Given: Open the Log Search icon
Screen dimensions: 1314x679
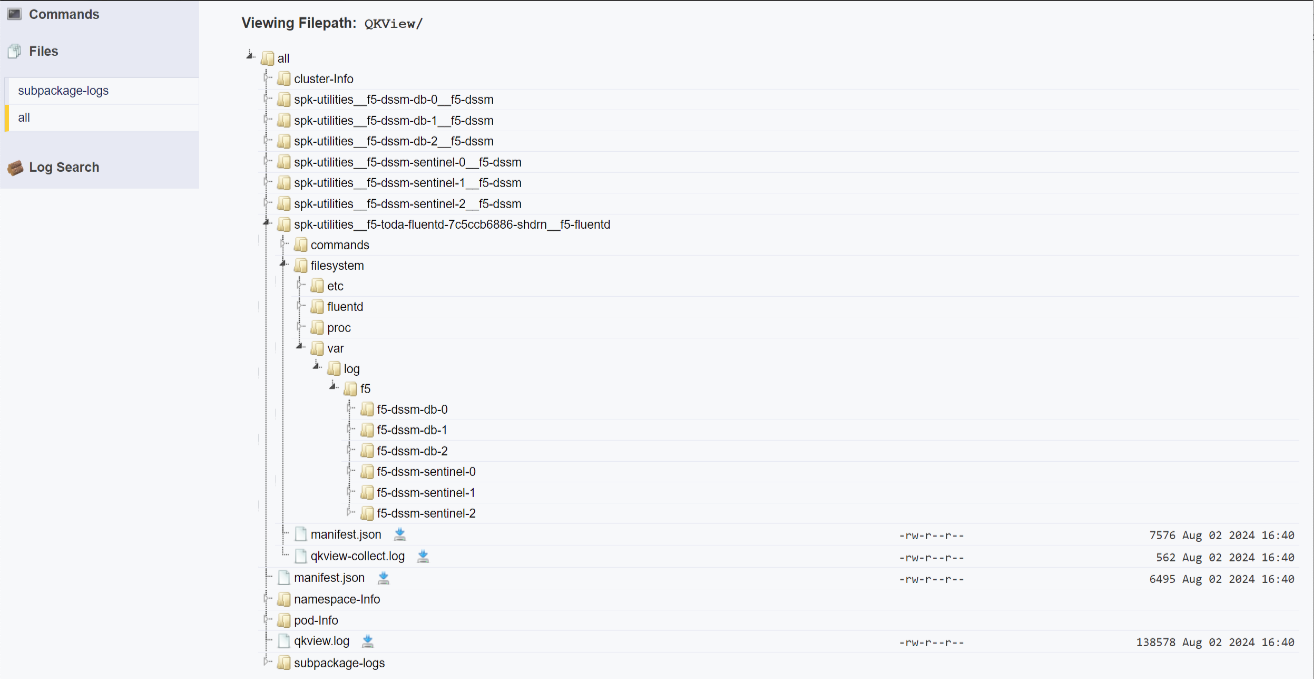Looking at the screenshot, I should [x=14, y=168].
